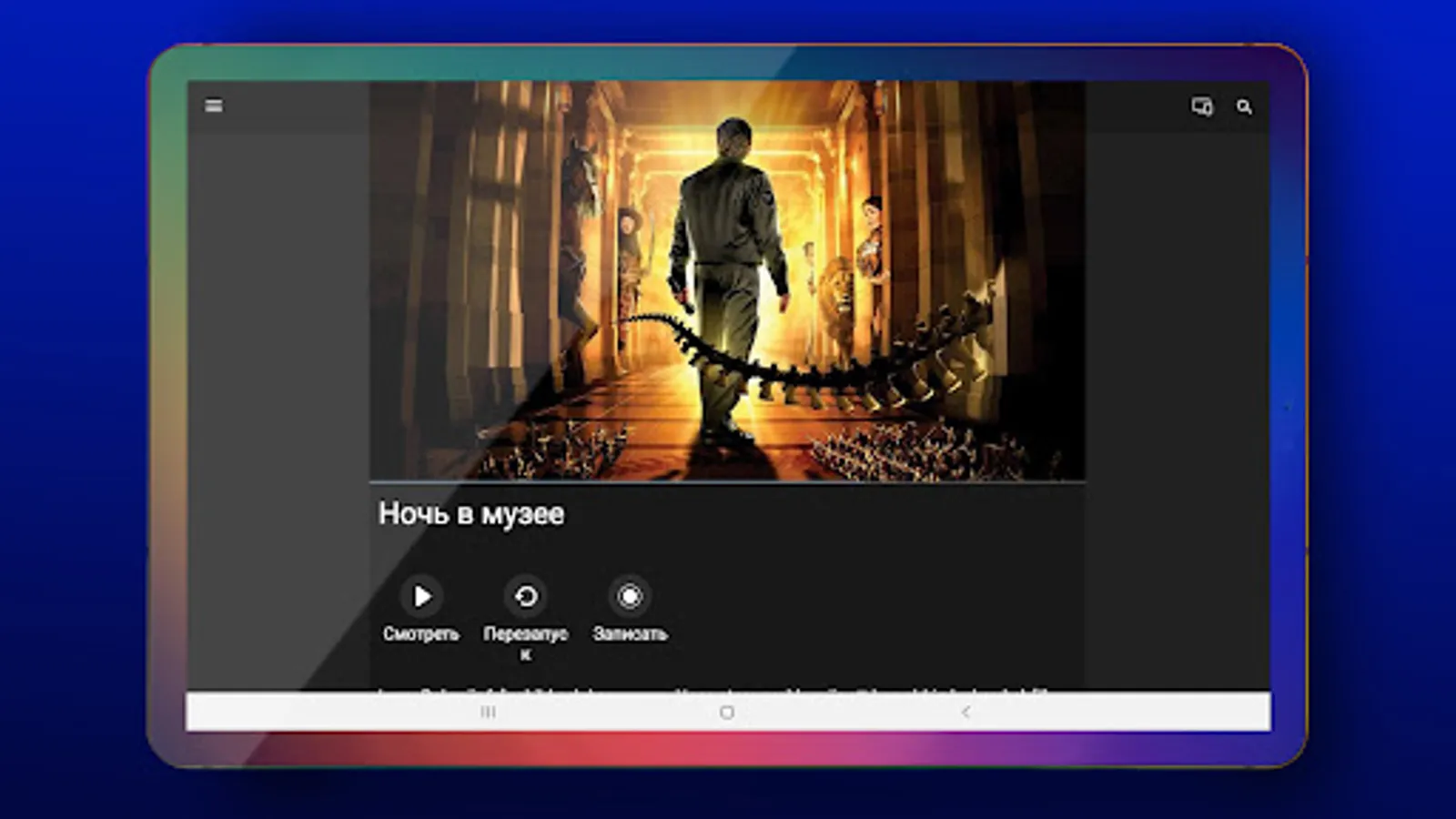The image size is (1456, 819).
Task: Open the navigation drawer with the hamburger icon
Action: pos(215,106)
